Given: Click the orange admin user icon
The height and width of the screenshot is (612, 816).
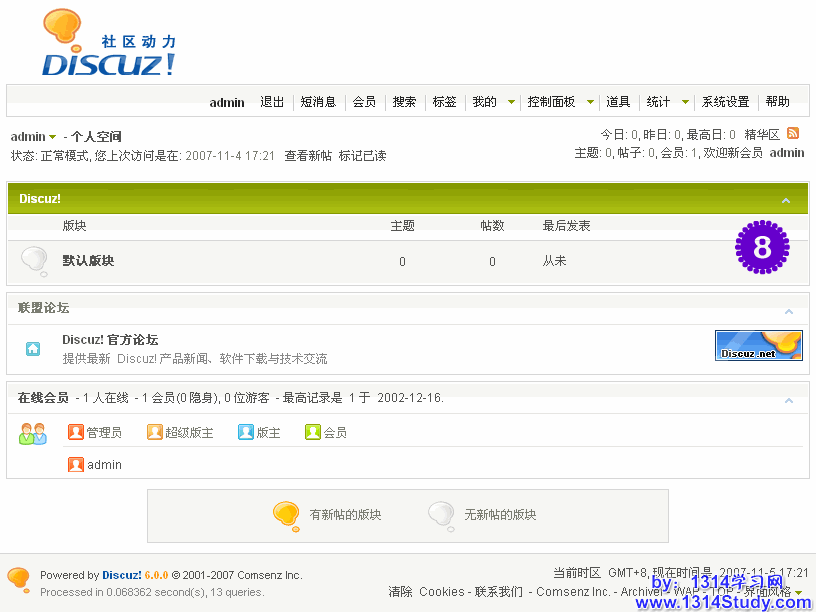Looking at the screenshot, I should click(76, 465).
